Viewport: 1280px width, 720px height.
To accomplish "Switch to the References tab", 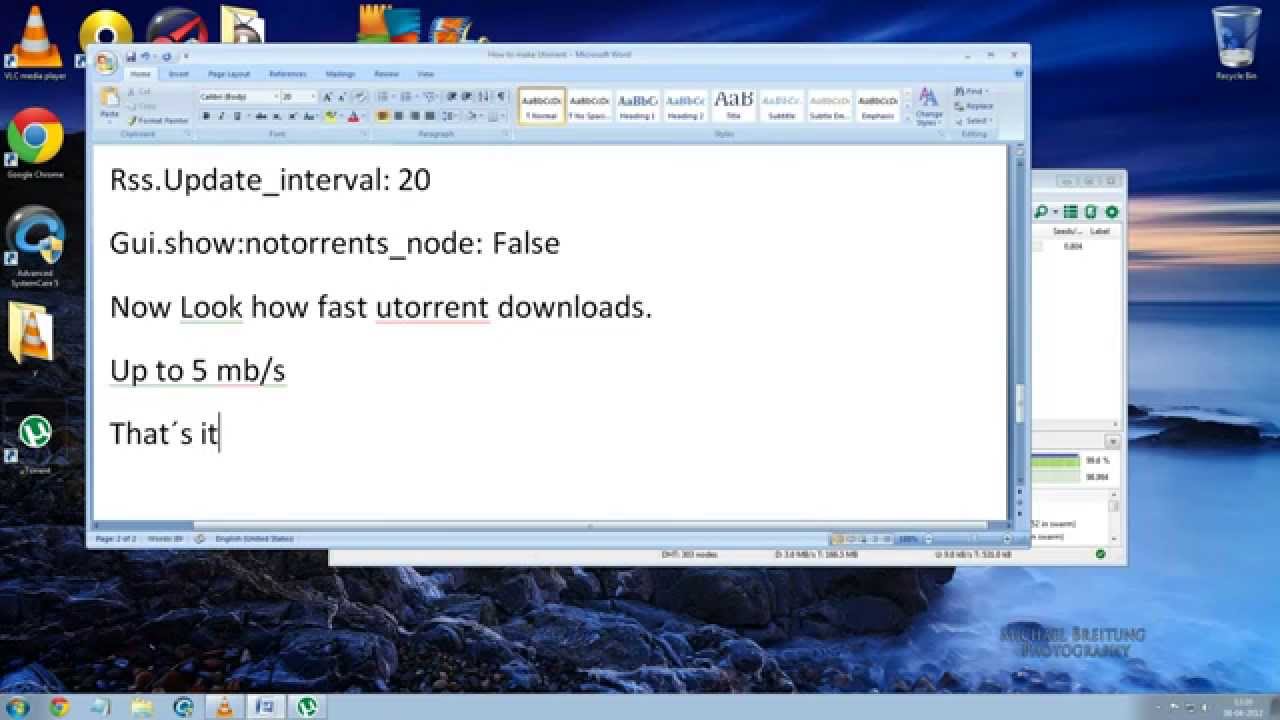I will pos(287,74).
